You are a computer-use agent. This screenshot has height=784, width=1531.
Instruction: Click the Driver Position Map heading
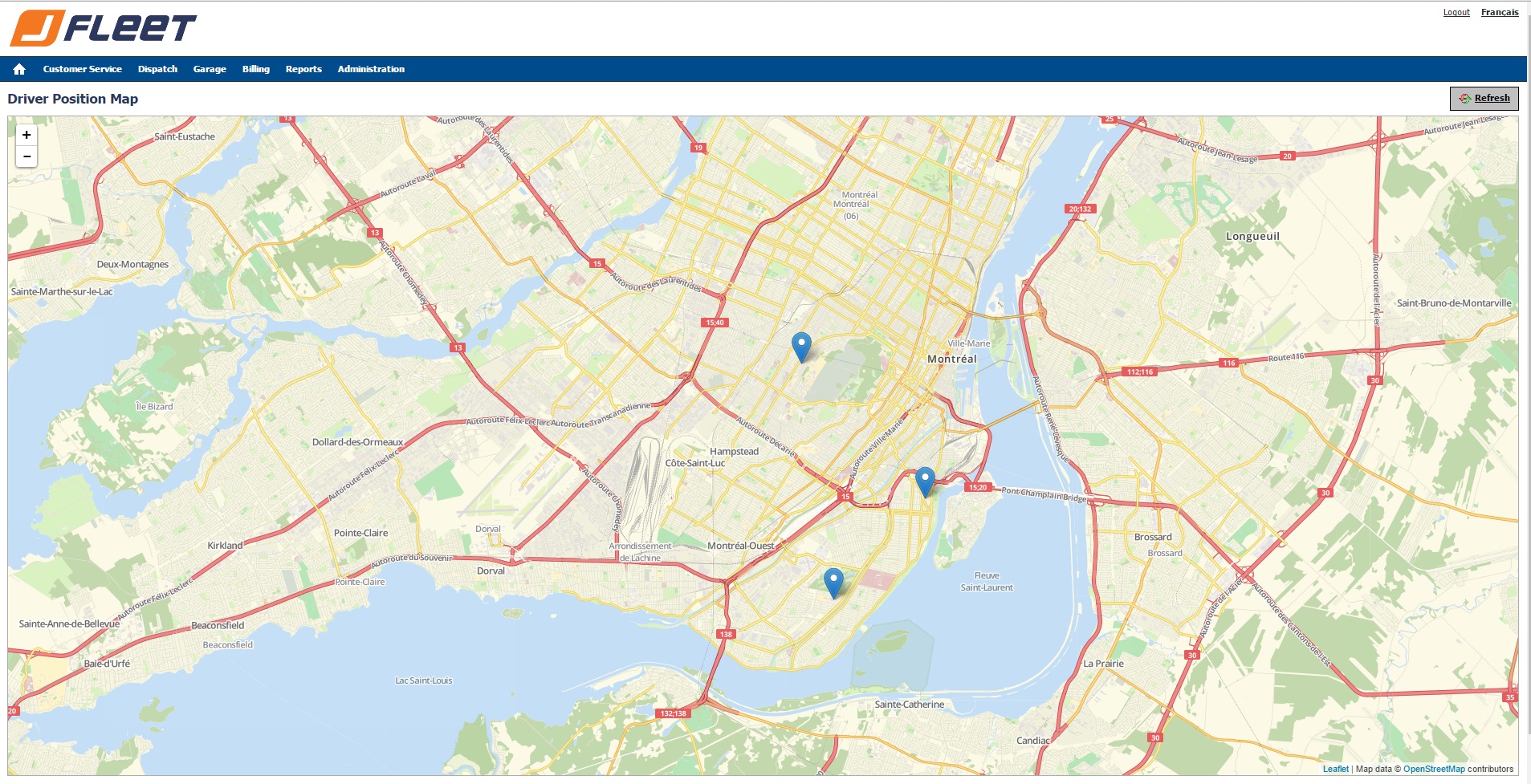coord(73,99)
